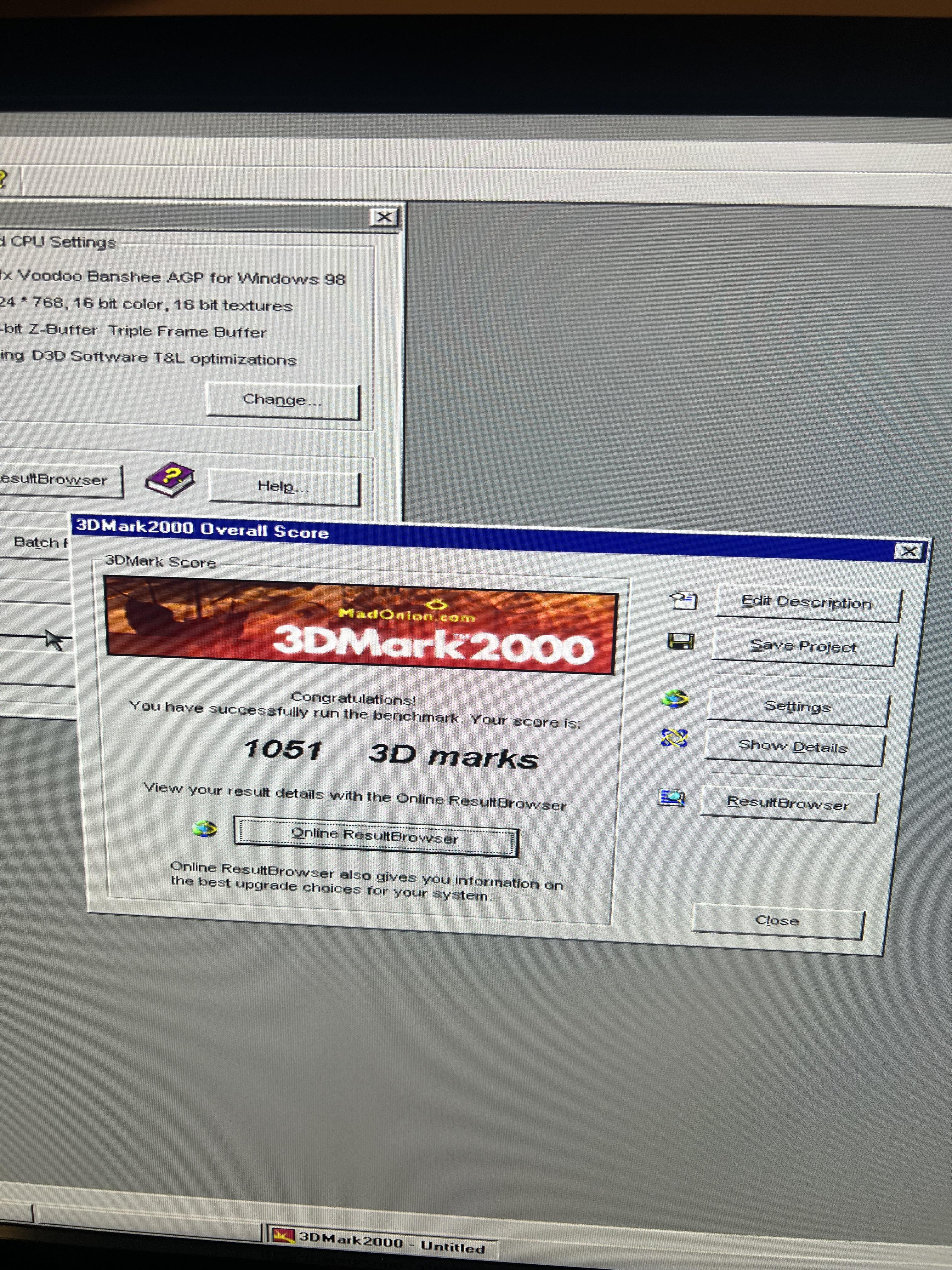952x1270 pixels.
Task: Close the Overall Score dialog with X
Action: click(x=908, y=551)
